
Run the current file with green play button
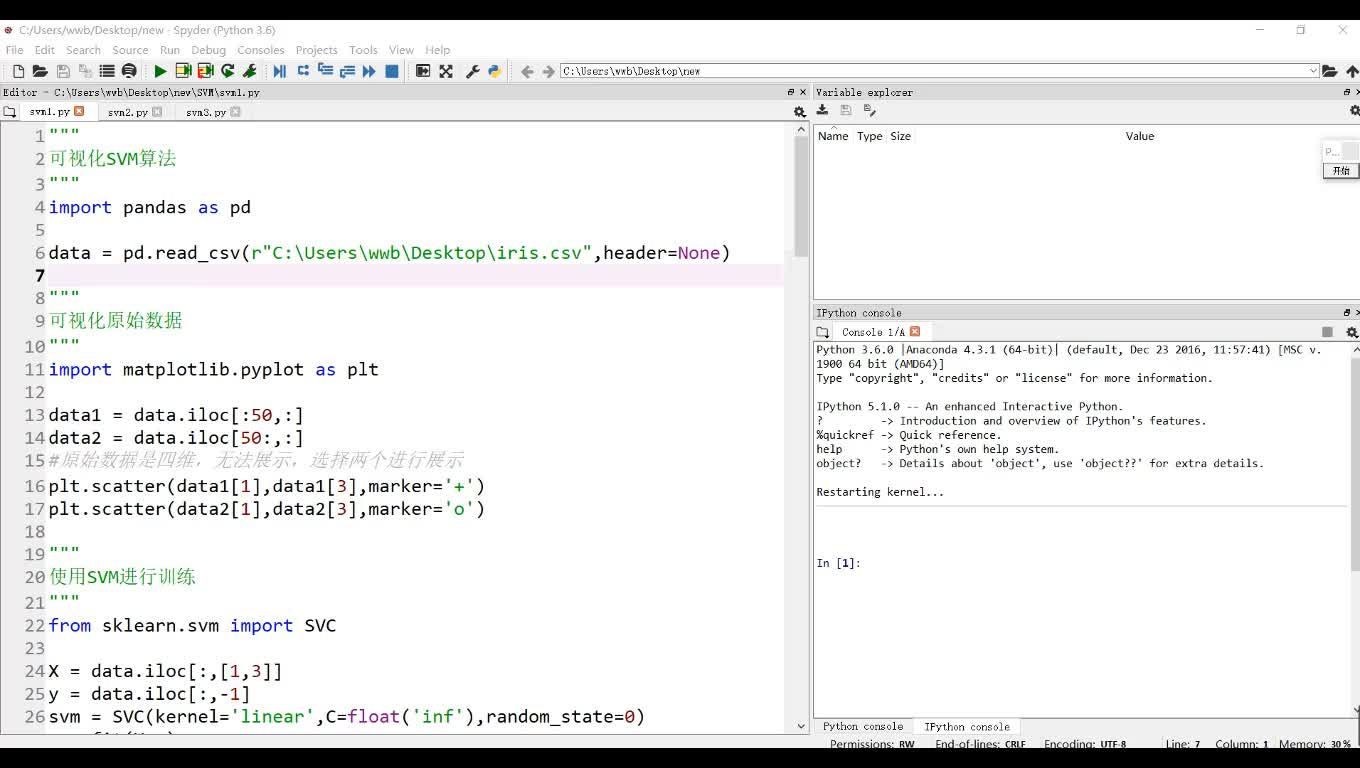point(160,71)
